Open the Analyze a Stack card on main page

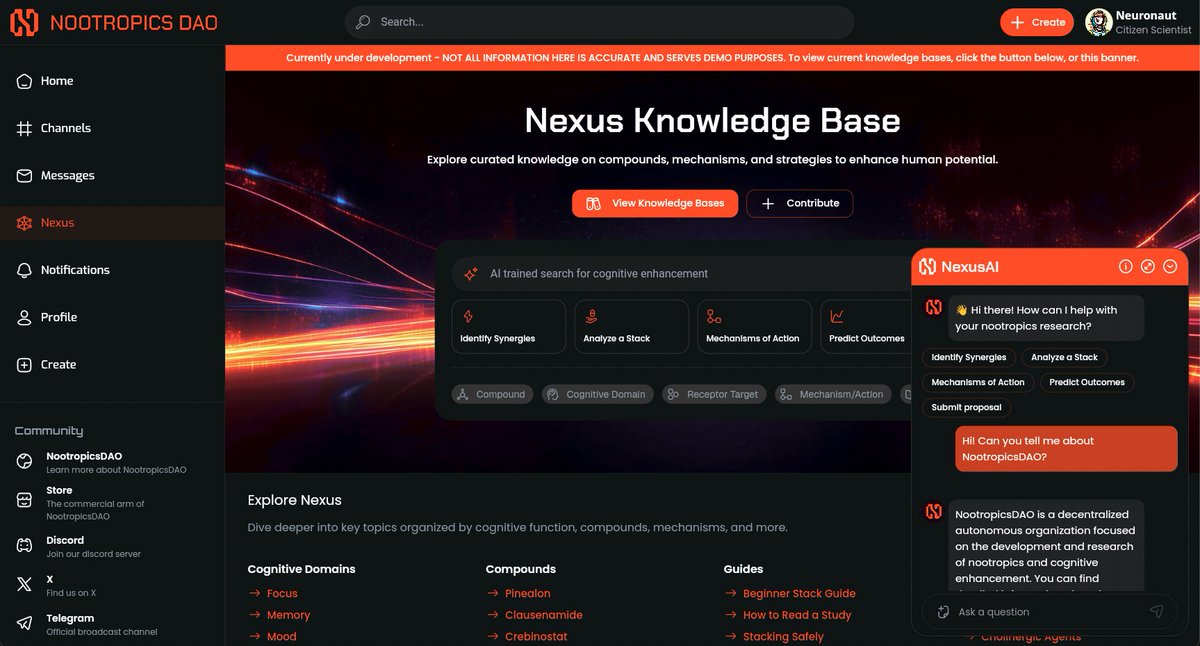click(631, 327)
